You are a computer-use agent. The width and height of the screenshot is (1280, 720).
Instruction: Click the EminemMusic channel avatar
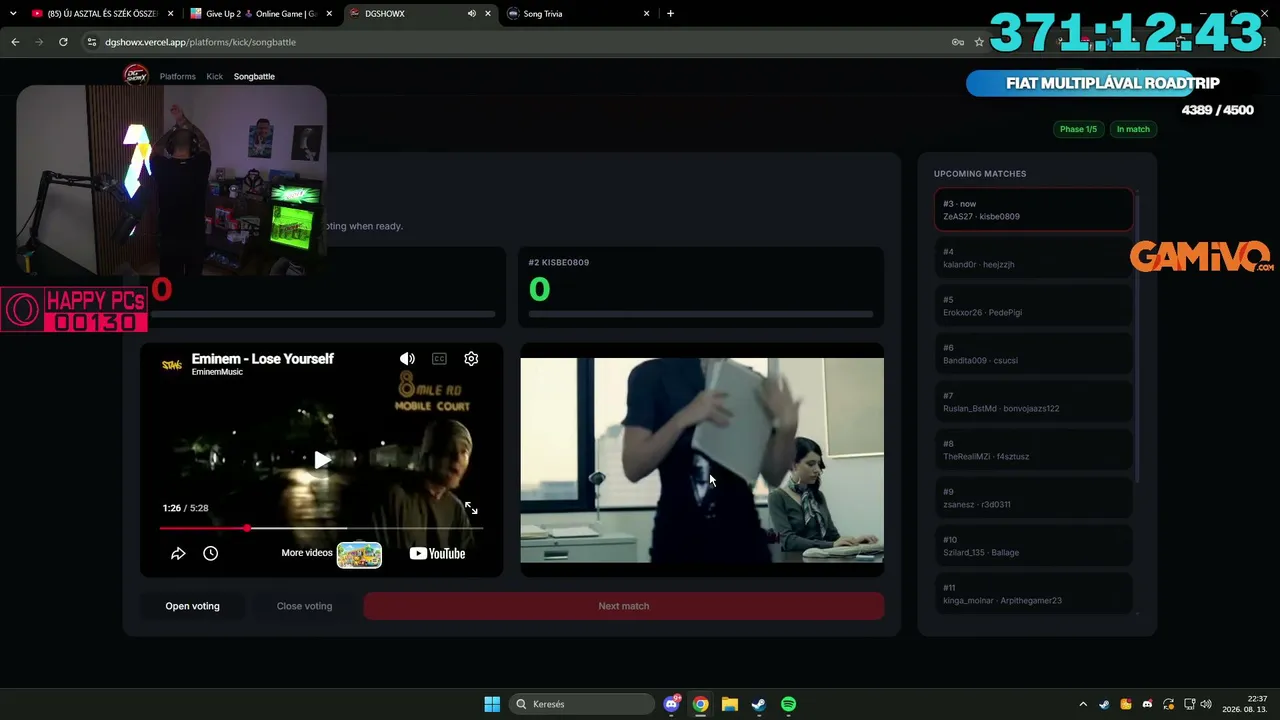pos(172,365)
